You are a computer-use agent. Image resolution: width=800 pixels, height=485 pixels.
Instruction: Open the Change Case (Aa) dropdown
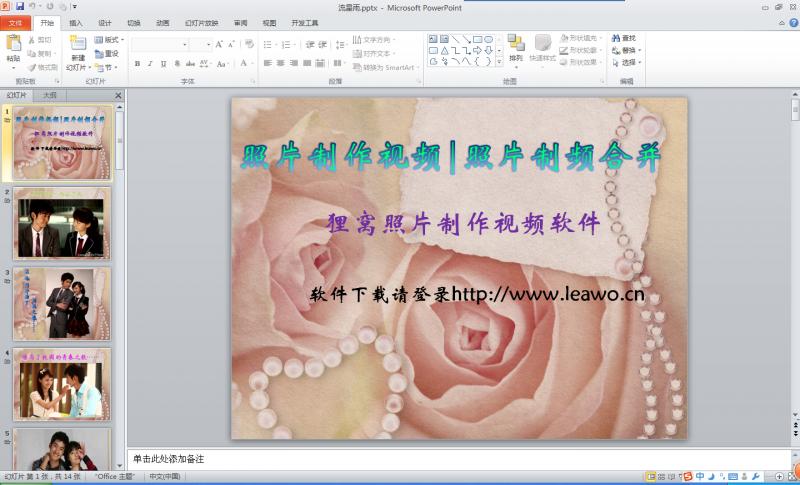point(222,64)
